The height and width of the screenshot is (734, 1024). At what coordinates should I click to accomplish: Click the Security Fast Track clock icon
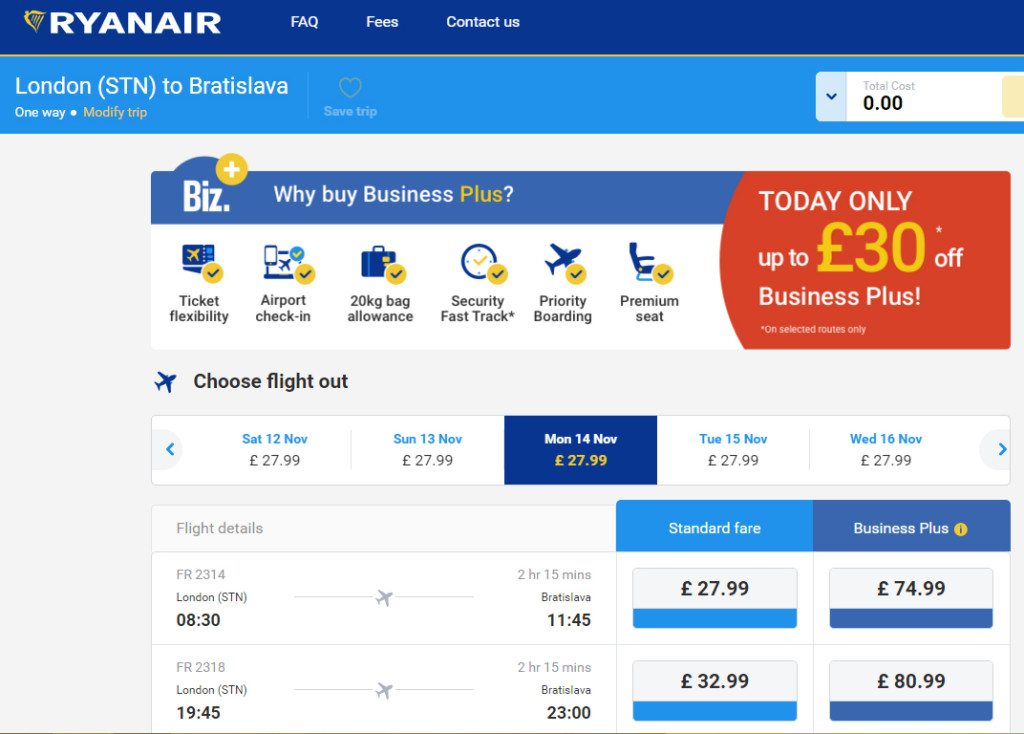[x=483, y=263]
